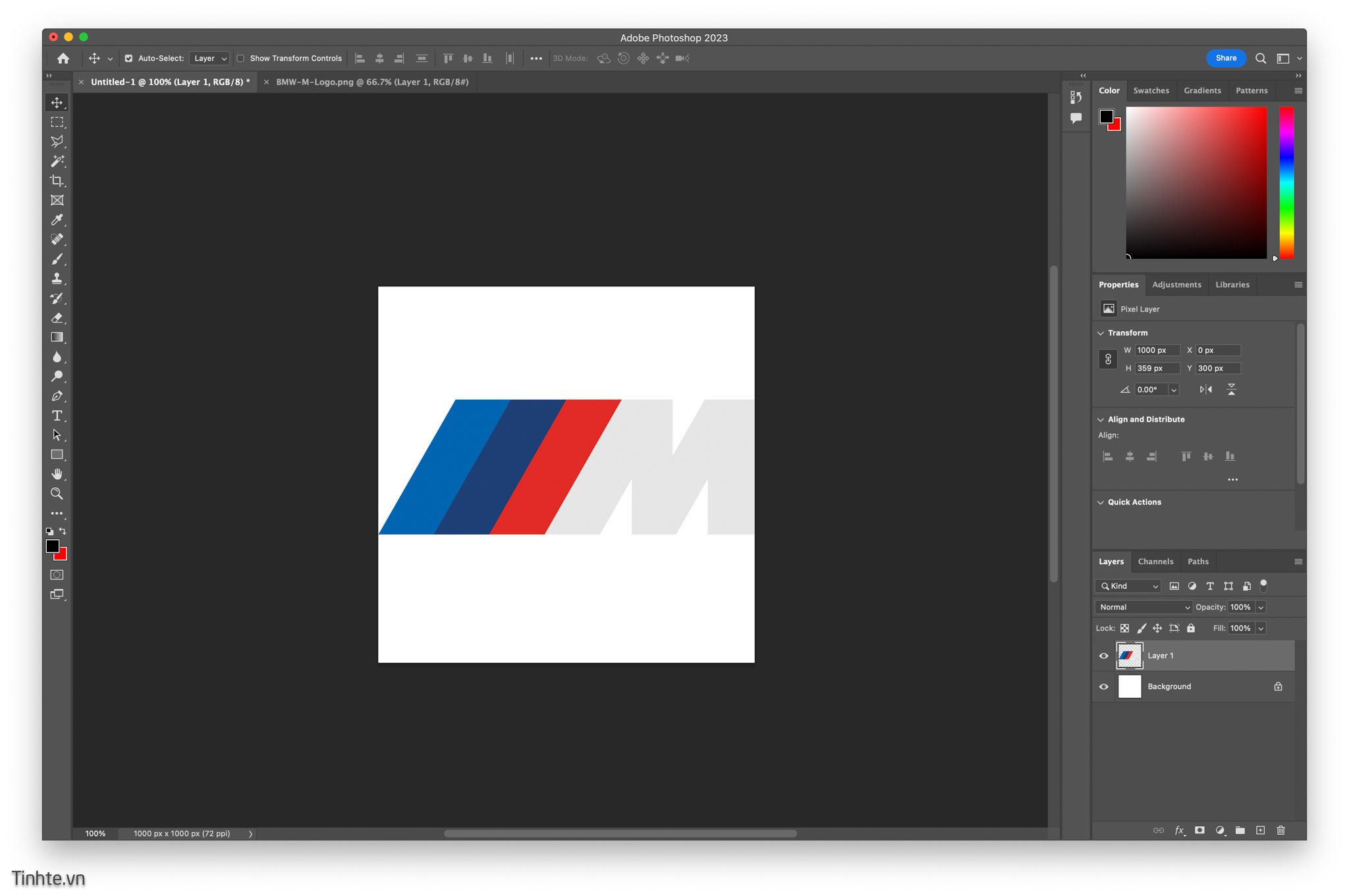Image resolution: width=1349 pixels, height=896 pixels.
Task: Open the Opacity dropdown arrow
Action: 1261,607
